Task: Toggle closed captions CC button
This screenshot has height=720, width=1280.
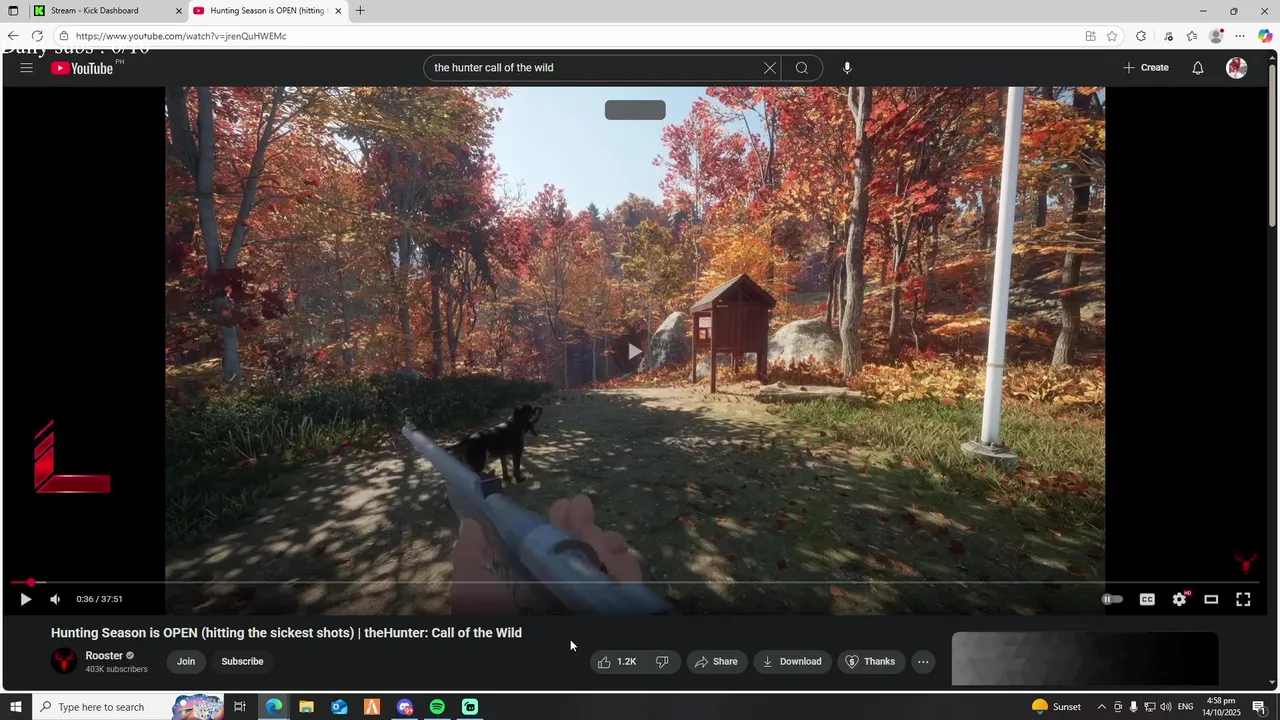Action: coord(1147,599)
